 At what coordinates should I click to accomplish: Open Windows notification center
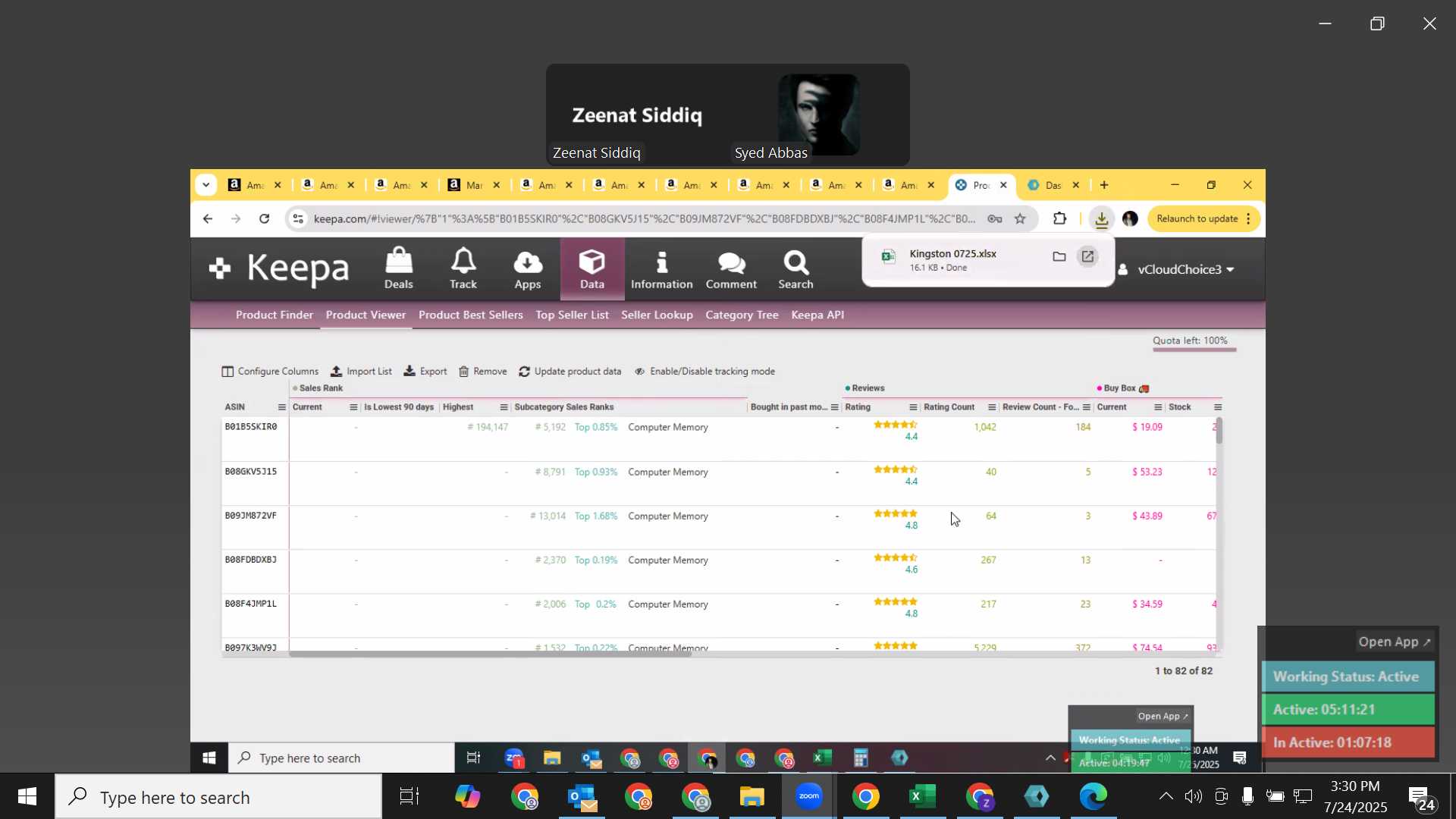[x=1422, y=797]
